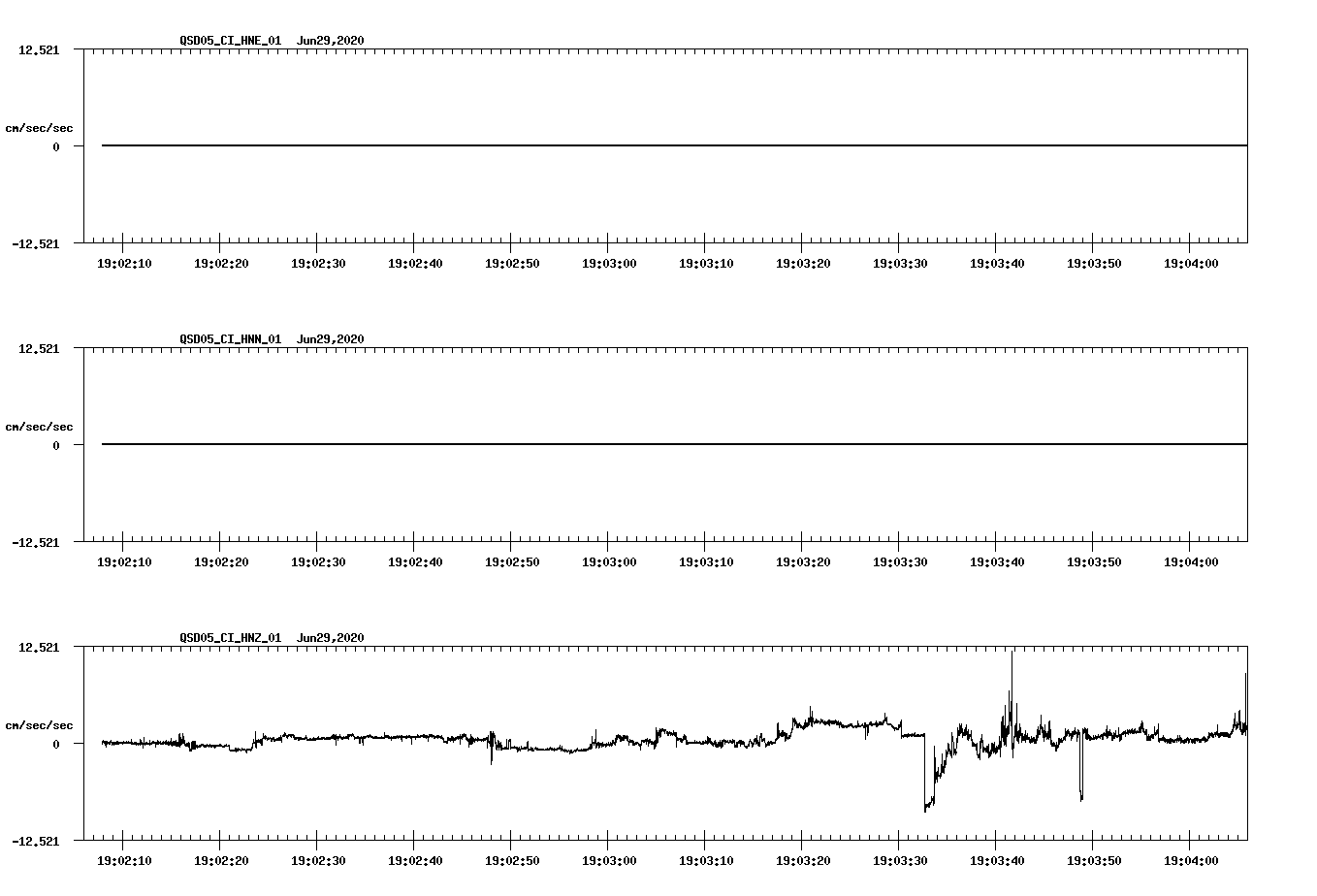The height and width of the screenshot is (896, 1317).
Task: Click zero axis label on HNN plot
Action: (56, 446)
